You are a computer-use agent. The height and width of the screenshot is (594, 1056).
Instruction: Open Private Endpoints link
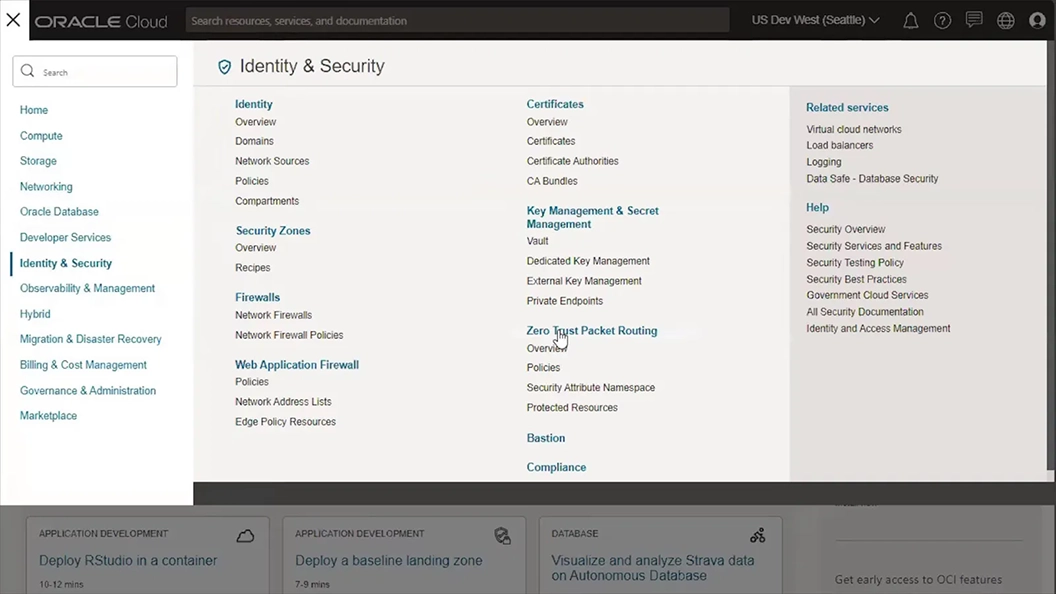(565, 301)
